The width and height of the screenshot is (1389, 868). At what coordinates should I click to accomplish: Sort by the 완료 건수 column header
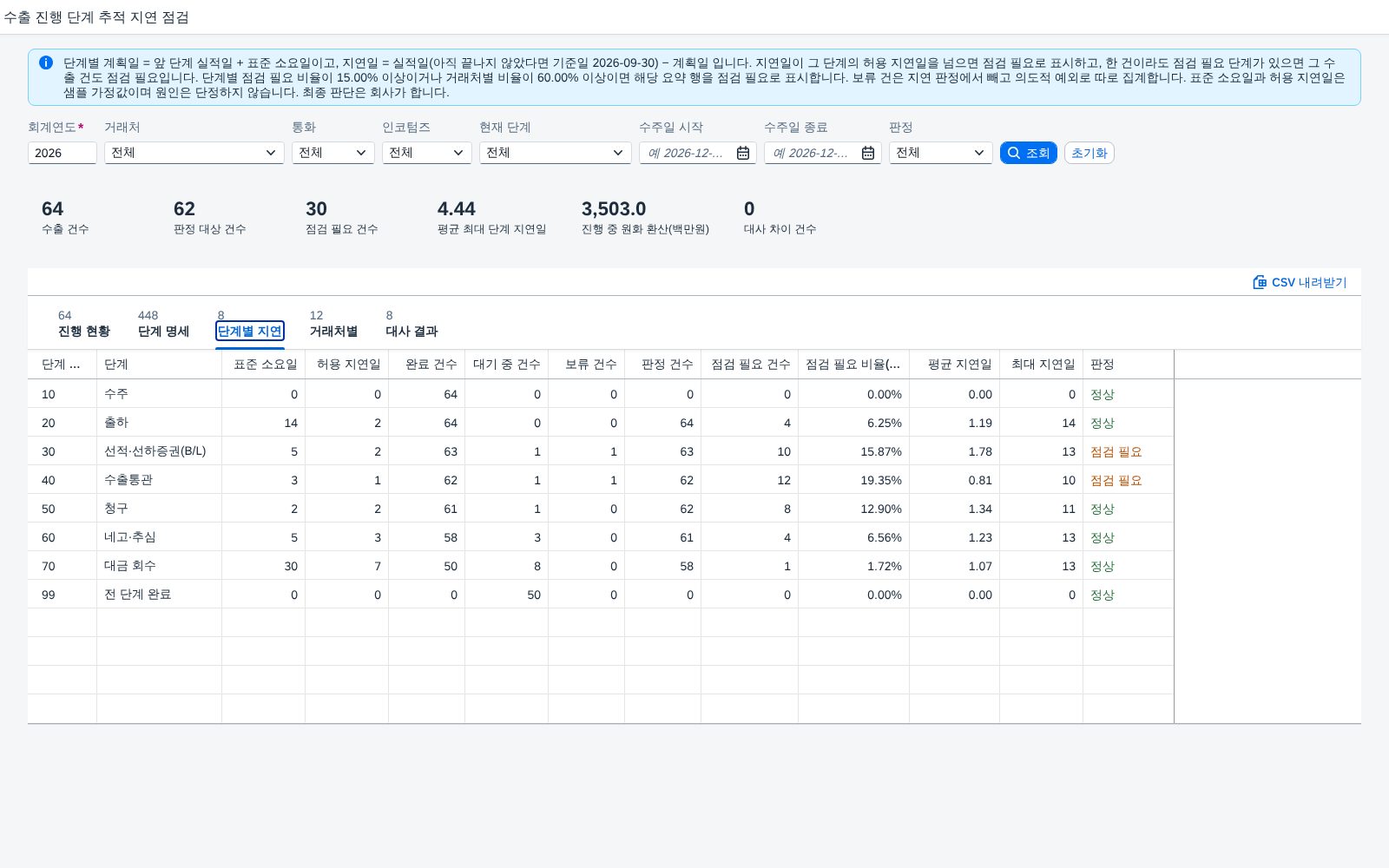click(x=427, y=365)
